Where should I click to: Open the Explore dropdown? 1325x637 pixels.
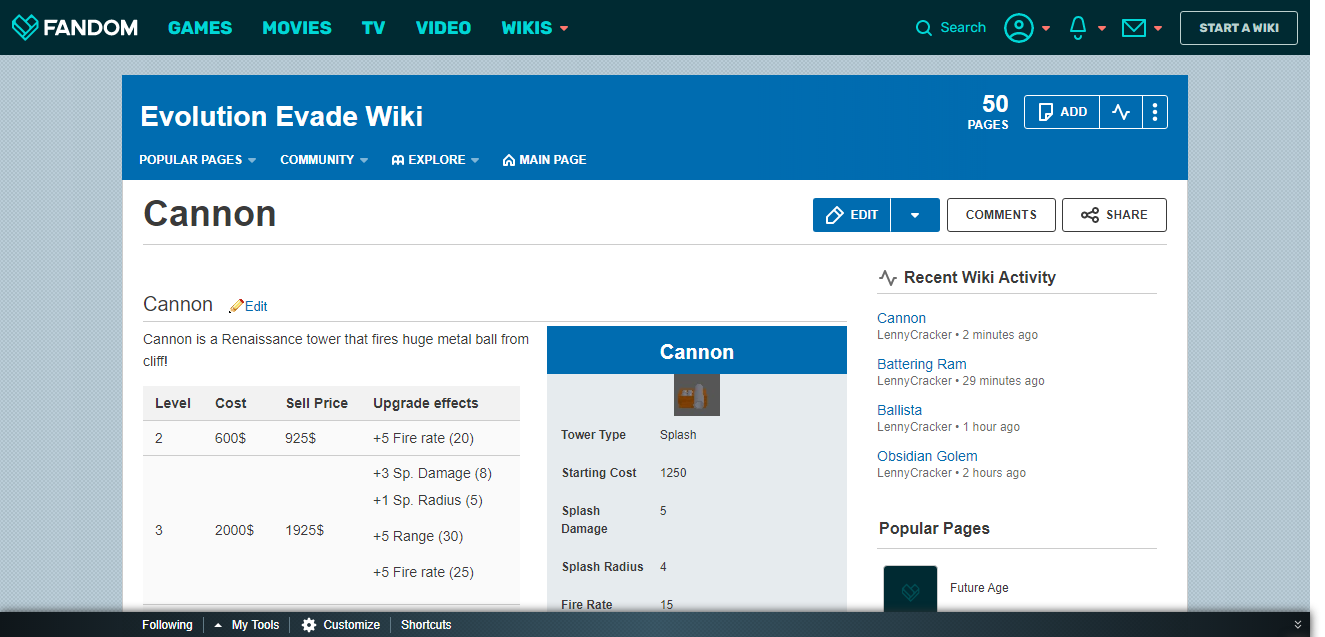[435, 160]
